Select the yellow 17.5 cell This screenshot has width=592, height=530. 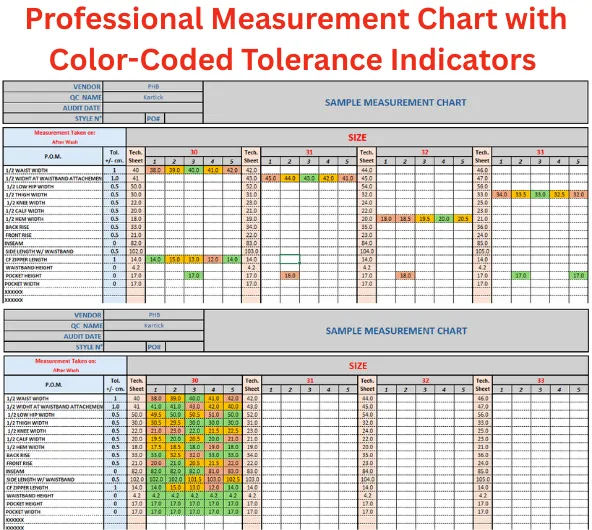point(156,447)
